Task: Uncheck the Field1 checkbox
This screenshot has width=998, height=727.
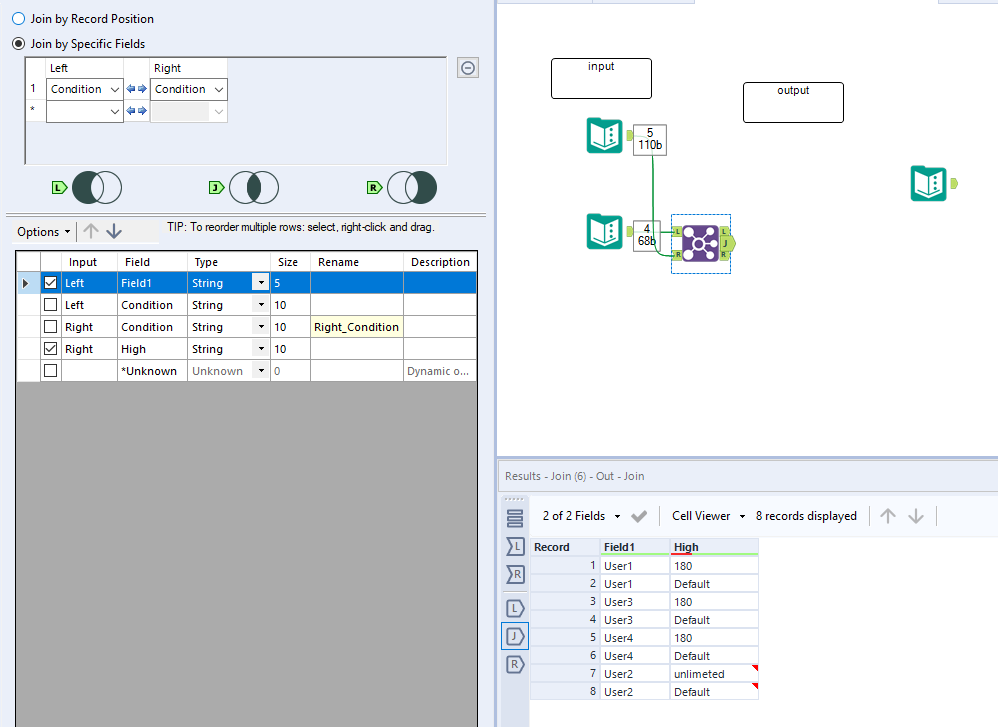Action: click(x=49, y=281)
